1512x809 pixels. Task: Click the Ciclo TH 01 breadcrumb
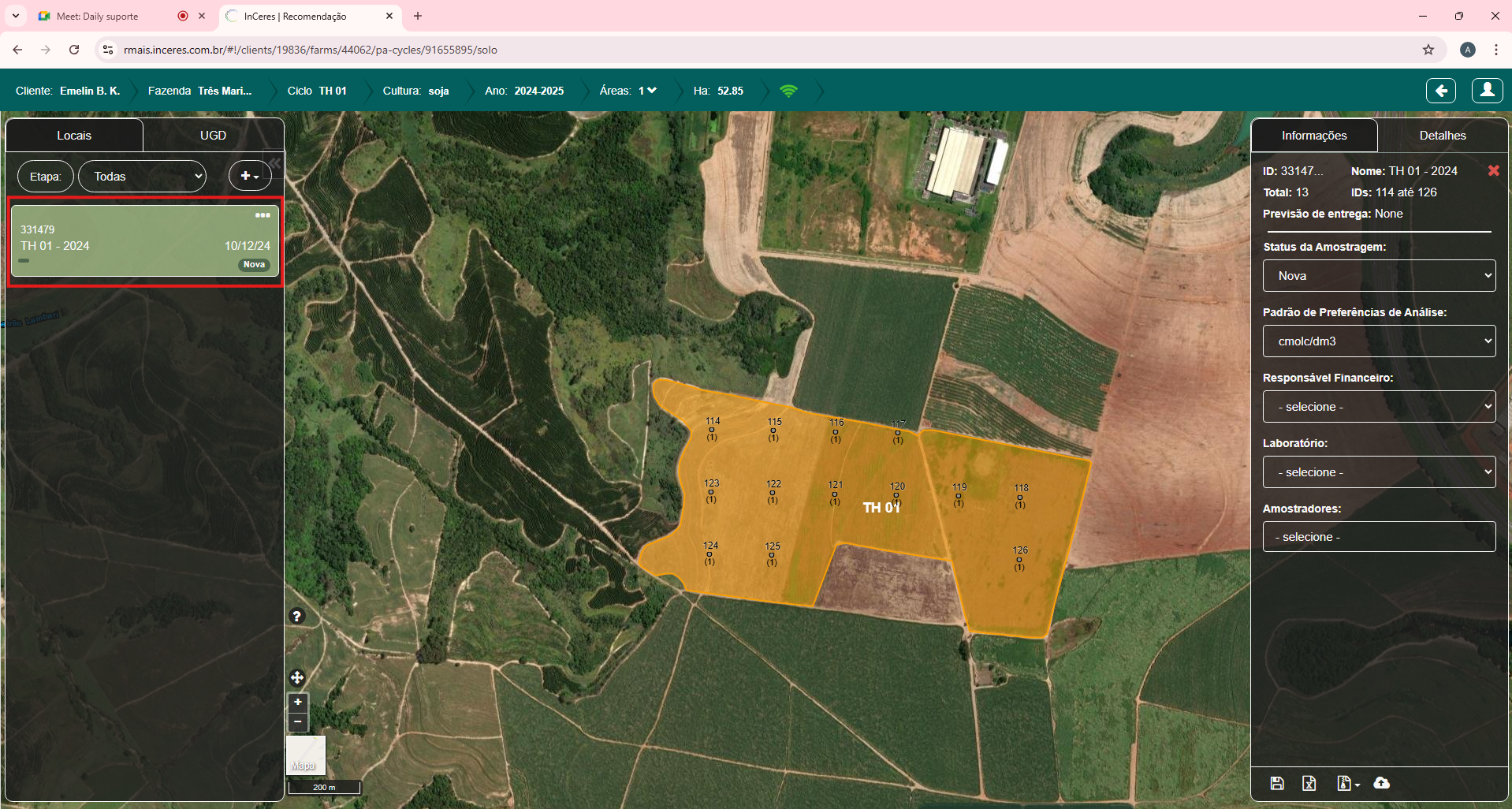tap(317, 91)
